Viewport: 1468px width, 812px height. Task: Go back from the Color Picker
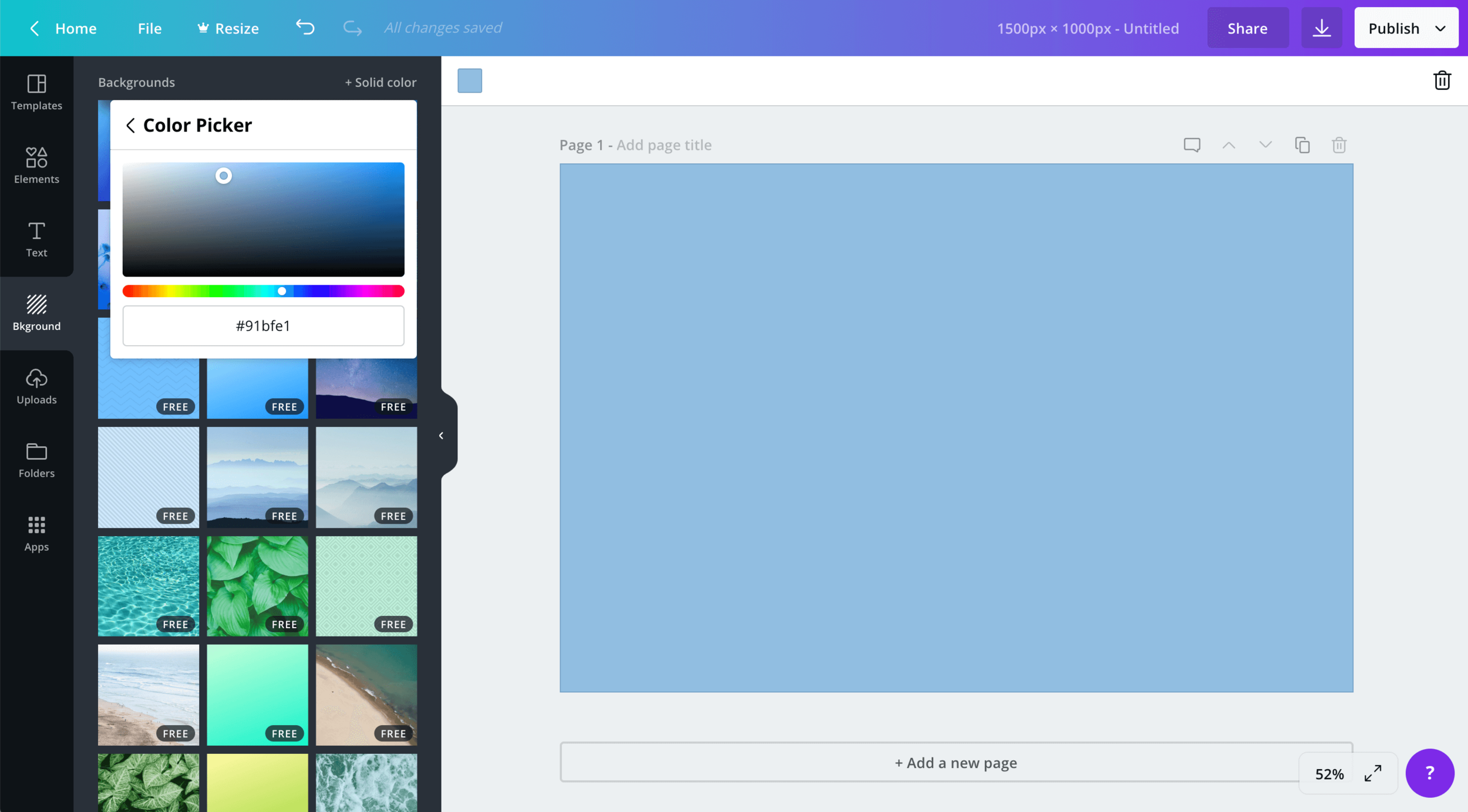click(132, 125)
